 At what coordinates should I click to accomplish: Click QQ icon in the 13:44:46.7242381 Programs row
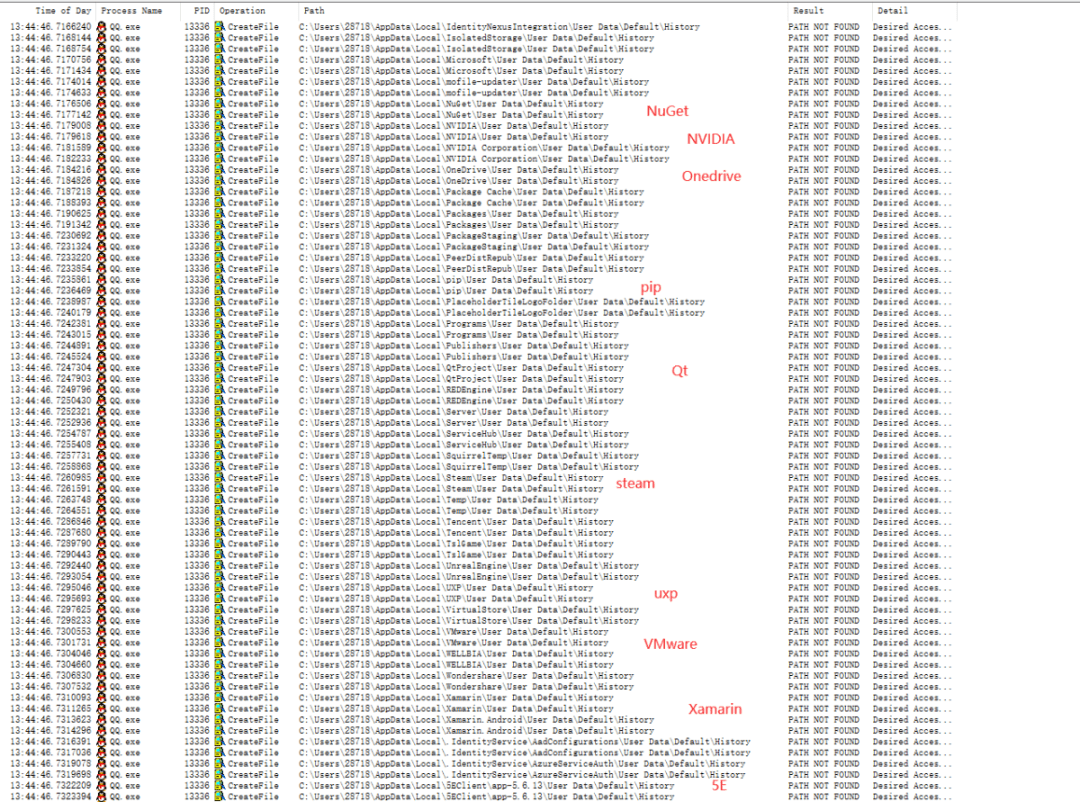[x=102, y=324]
